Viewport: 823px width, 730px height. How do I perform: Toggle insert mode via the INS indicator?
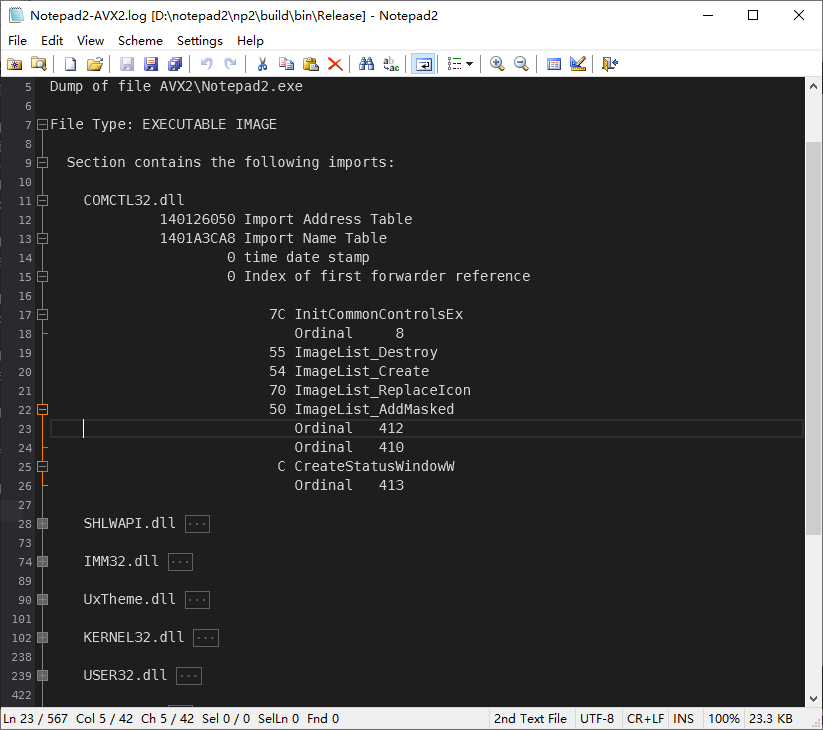coord(684,718)
